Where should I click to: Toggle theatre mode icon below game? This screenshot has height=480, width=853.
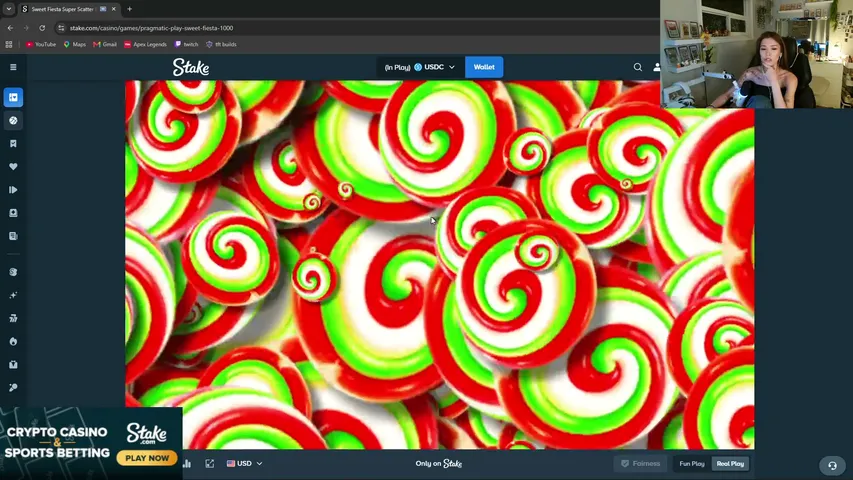tap(209, 464)
